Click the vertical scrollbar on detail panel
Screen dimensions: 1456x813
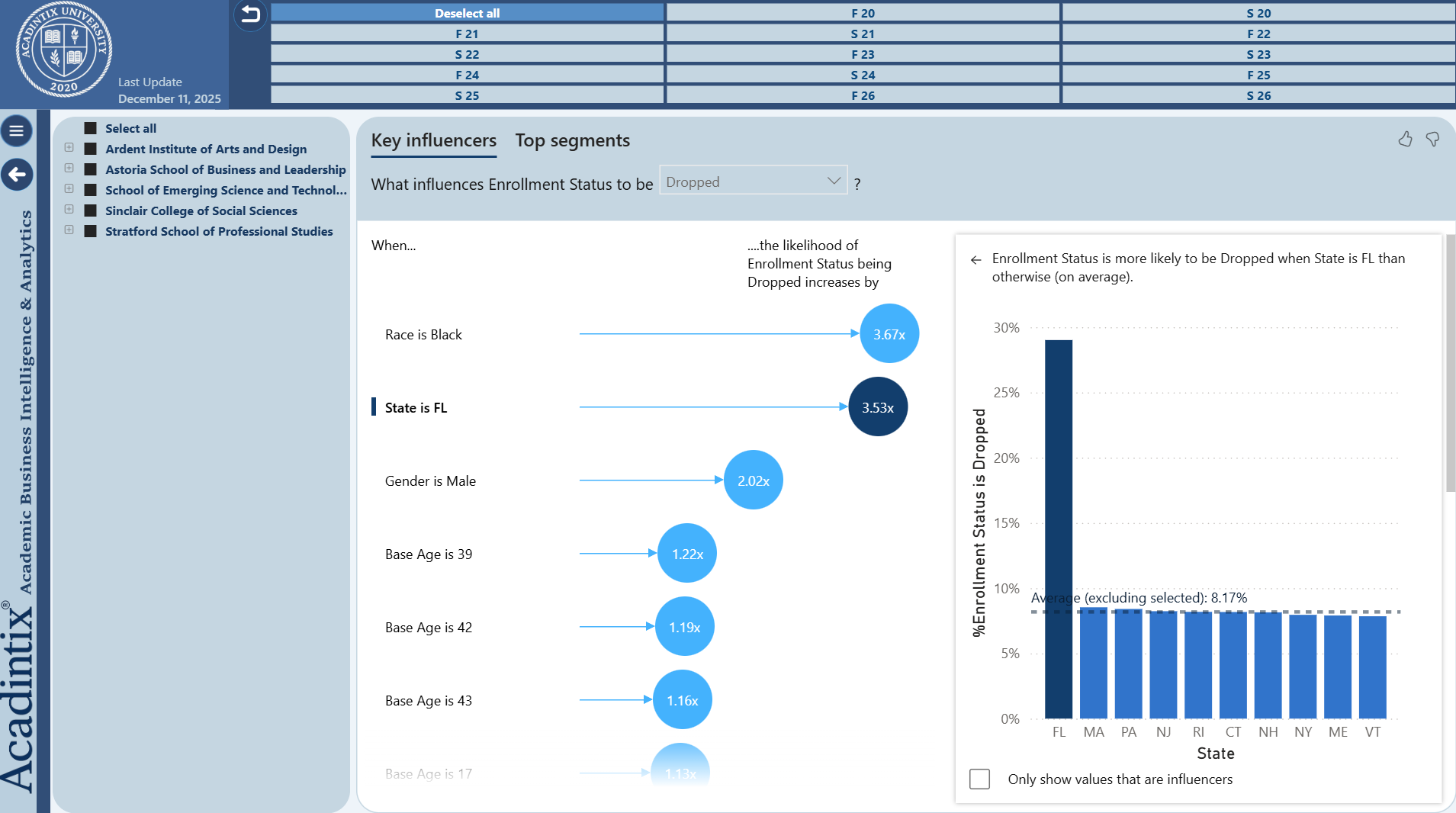coord(1450,365)
